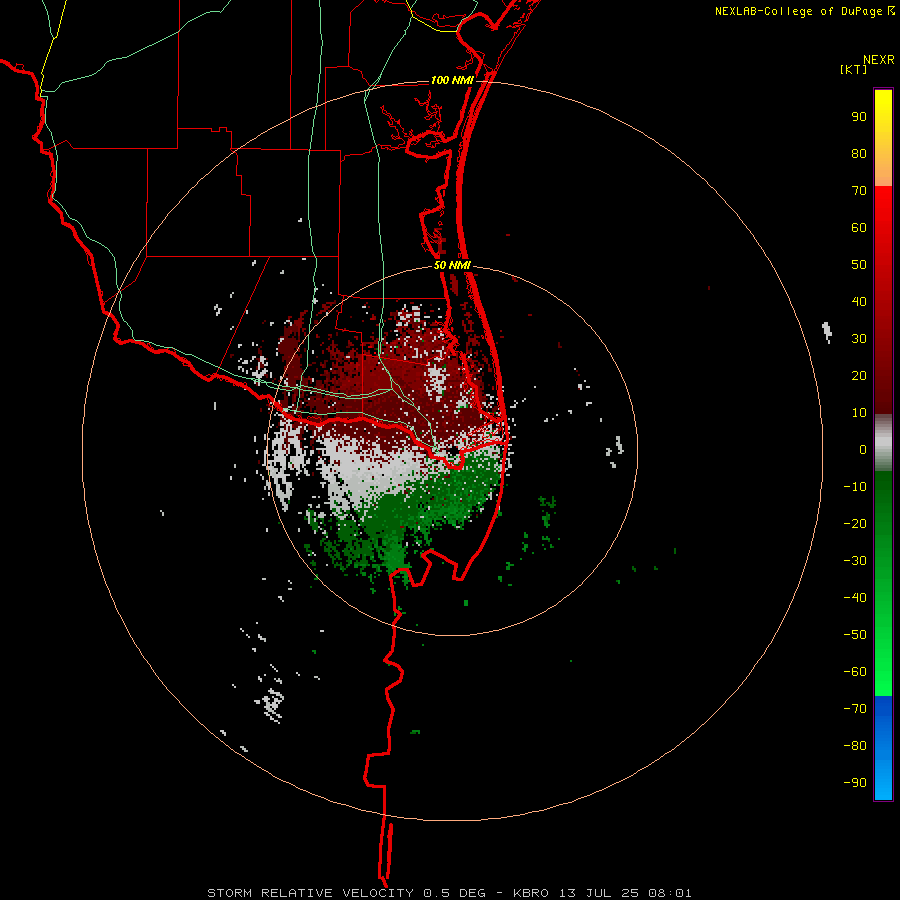Click the [KT] units label
This screenshot has height=900, width=900.
pos(854,69)
